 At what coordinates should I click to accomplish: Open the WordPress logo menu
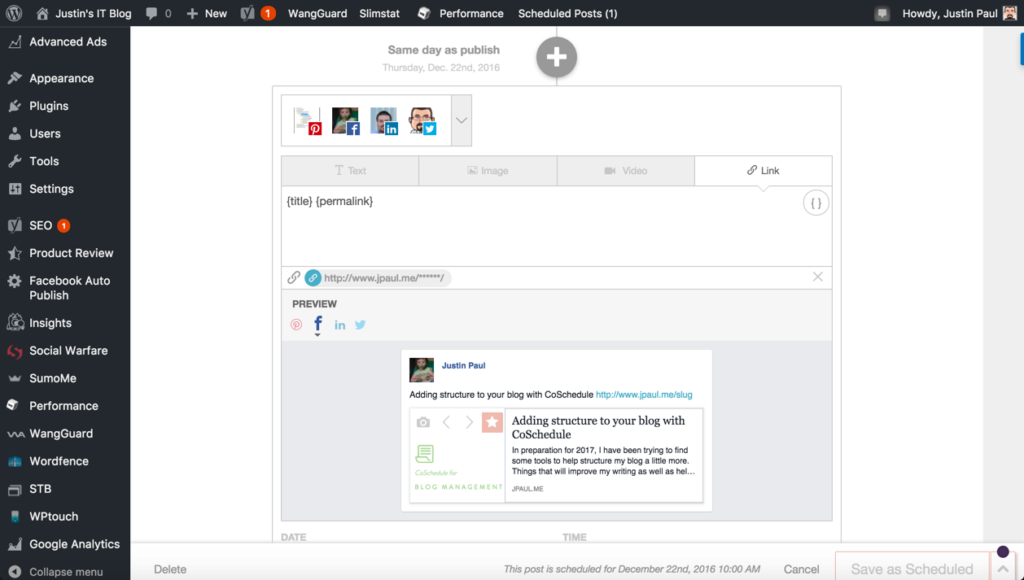tap(14, 13)
